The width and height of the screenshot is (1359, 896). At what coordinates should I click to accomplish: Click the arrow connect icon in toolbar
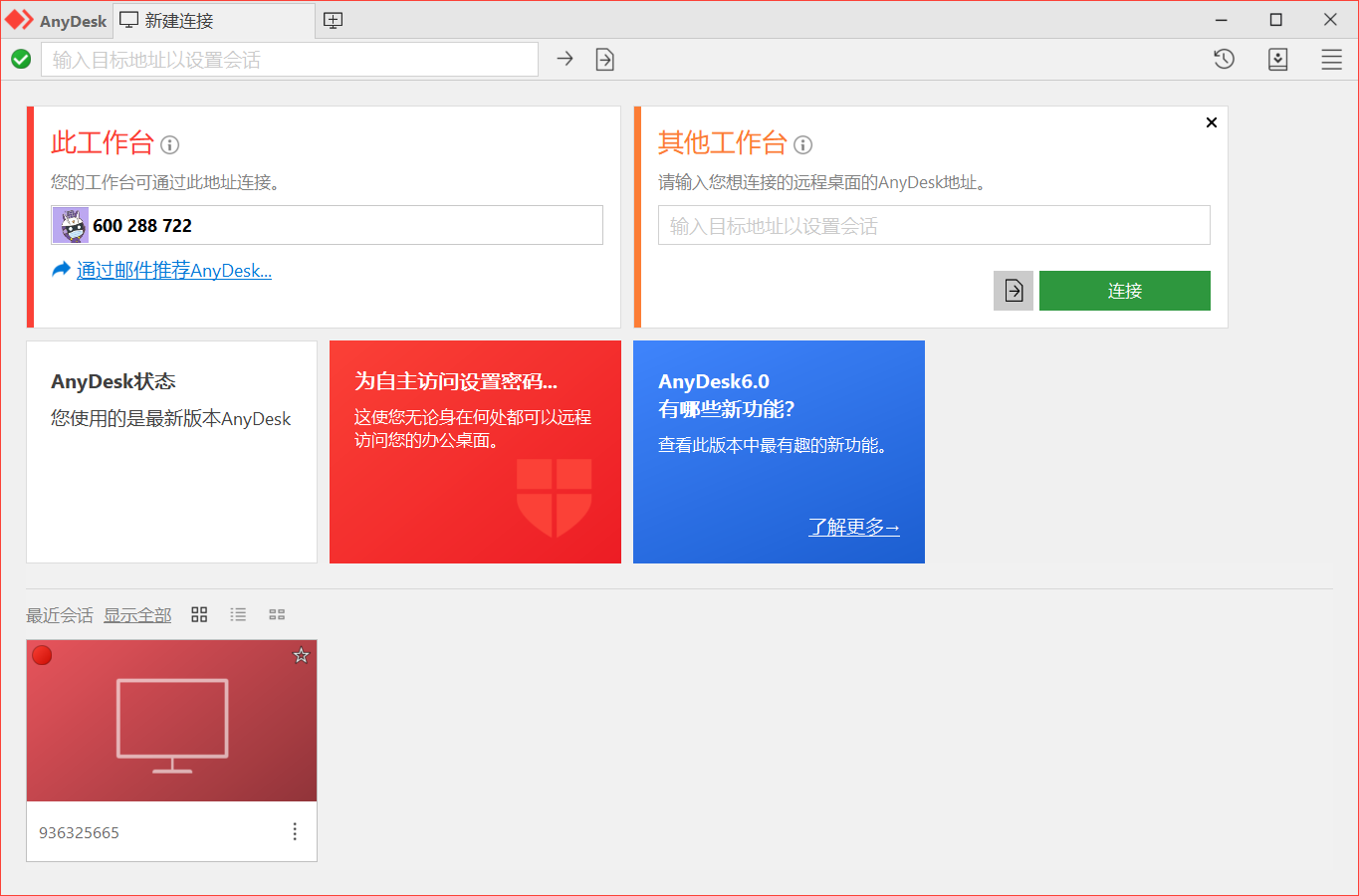coord(565,59)
